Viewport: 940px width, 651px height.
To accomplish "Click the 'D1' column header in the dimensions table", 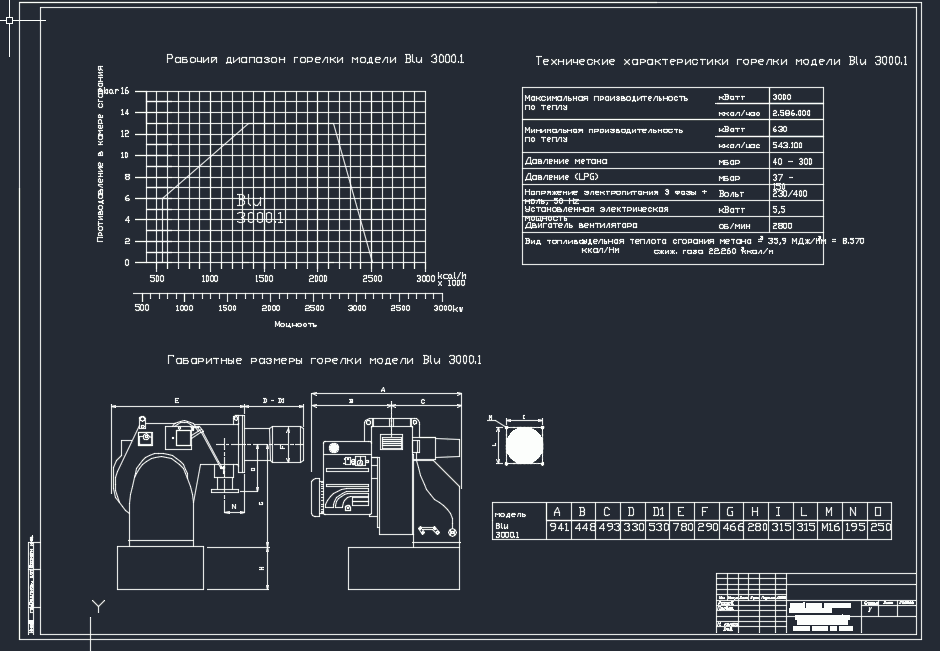I will (658, 512).
